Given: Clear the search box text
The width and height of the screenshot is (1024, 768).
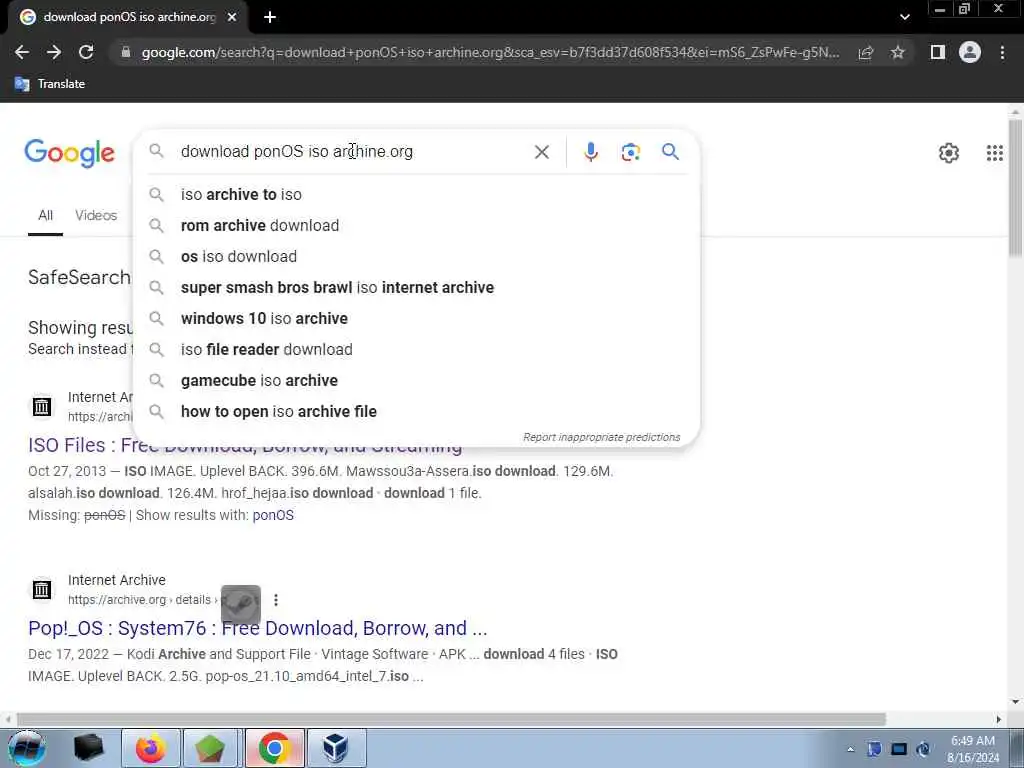Looking at the screenshot, I should click(x=541, y=152).
